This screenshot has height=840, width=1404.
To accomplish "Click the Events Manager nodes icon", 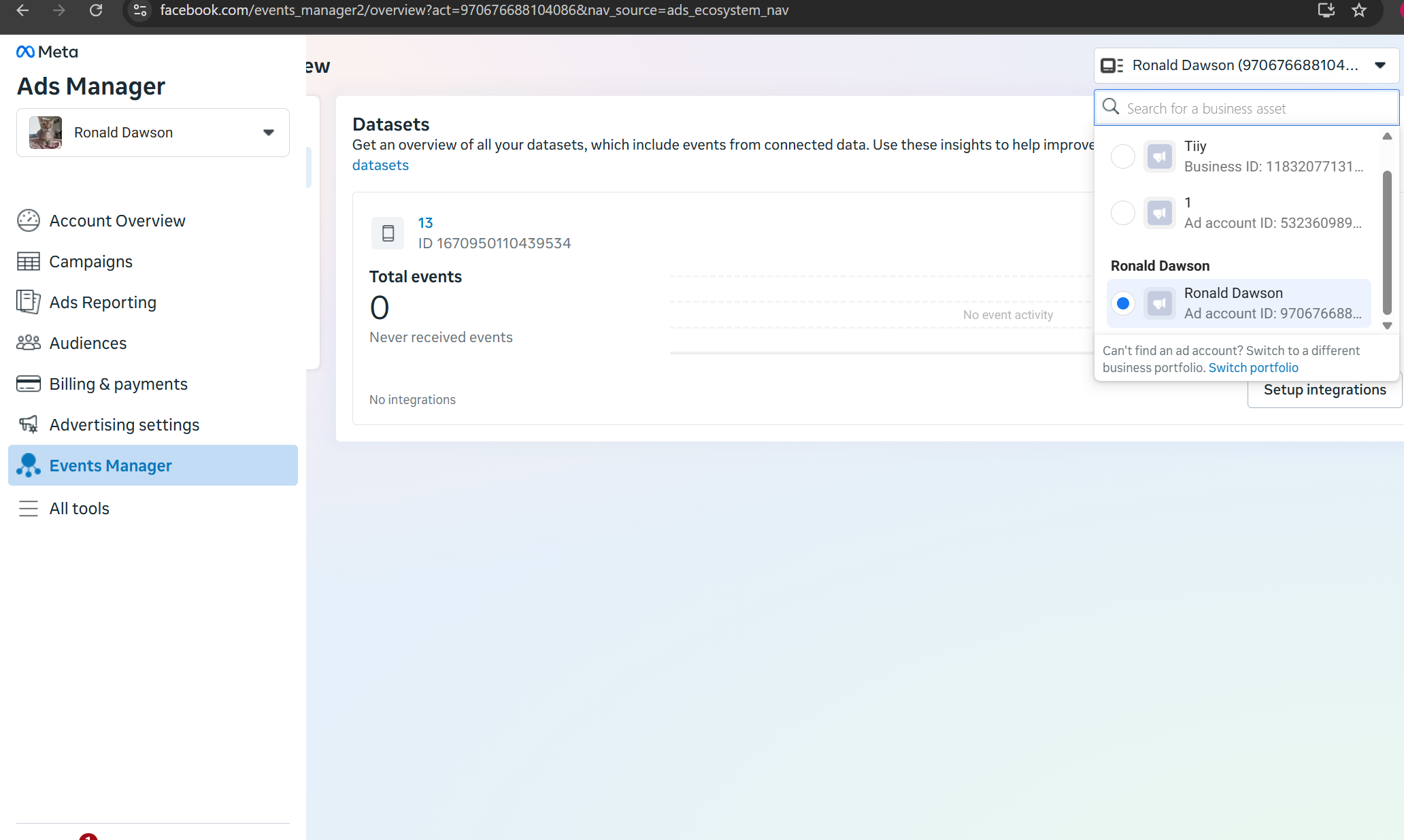I will click(x=29, y=465).
